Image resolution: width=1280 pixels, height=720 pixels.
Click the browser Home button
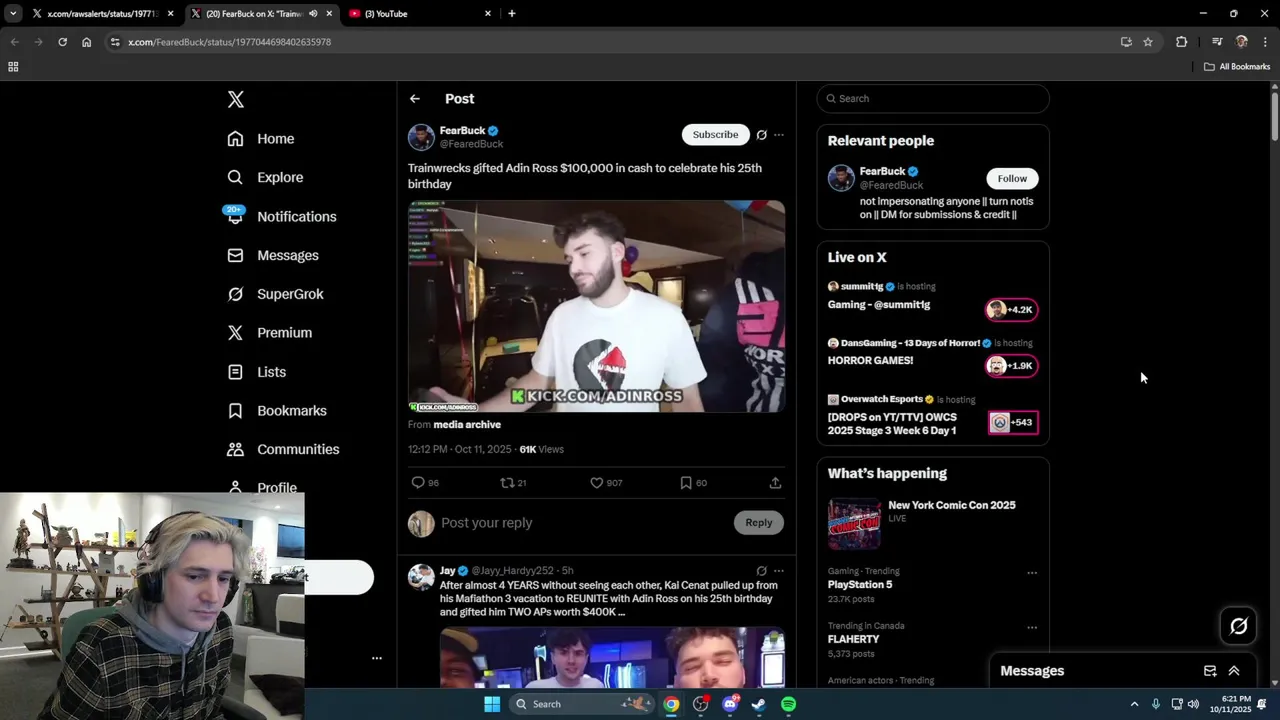[87, 42]
